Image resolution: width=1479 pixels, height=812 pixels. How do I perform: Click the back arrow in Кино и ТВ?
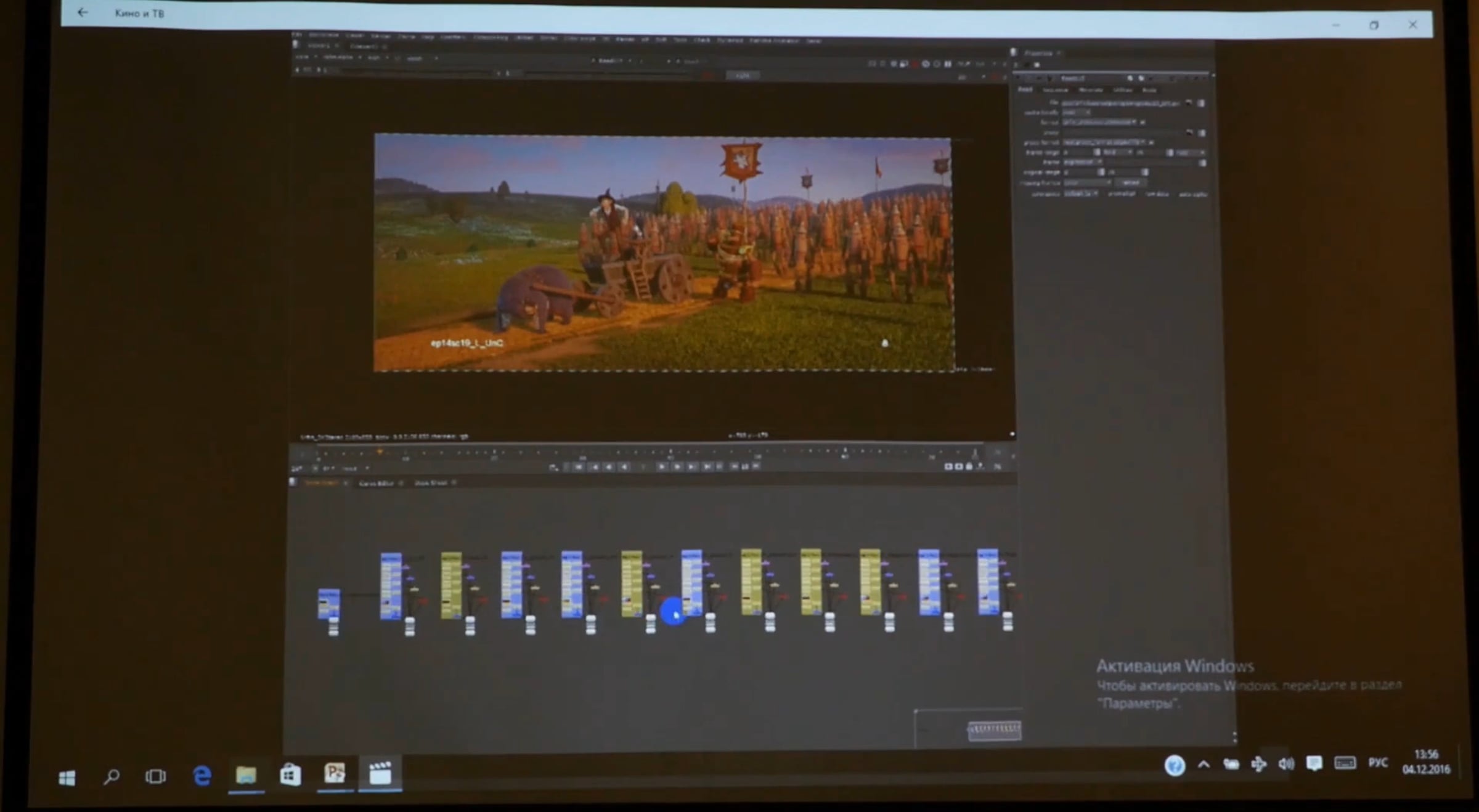[83, 12]
